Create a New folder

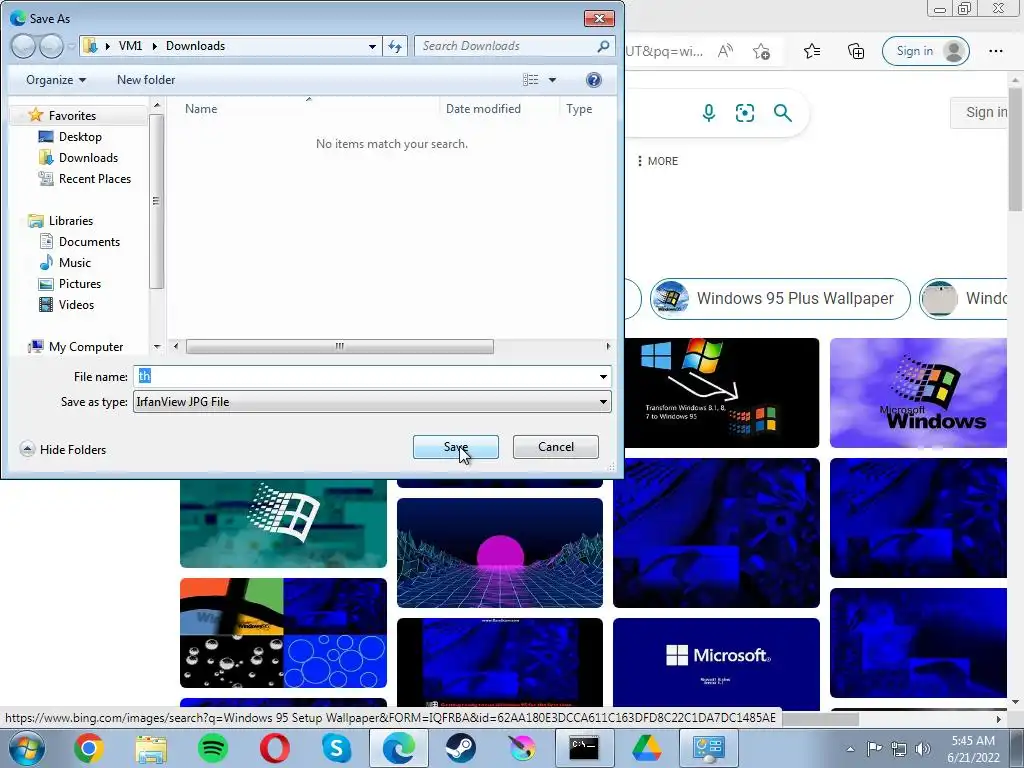146,80
